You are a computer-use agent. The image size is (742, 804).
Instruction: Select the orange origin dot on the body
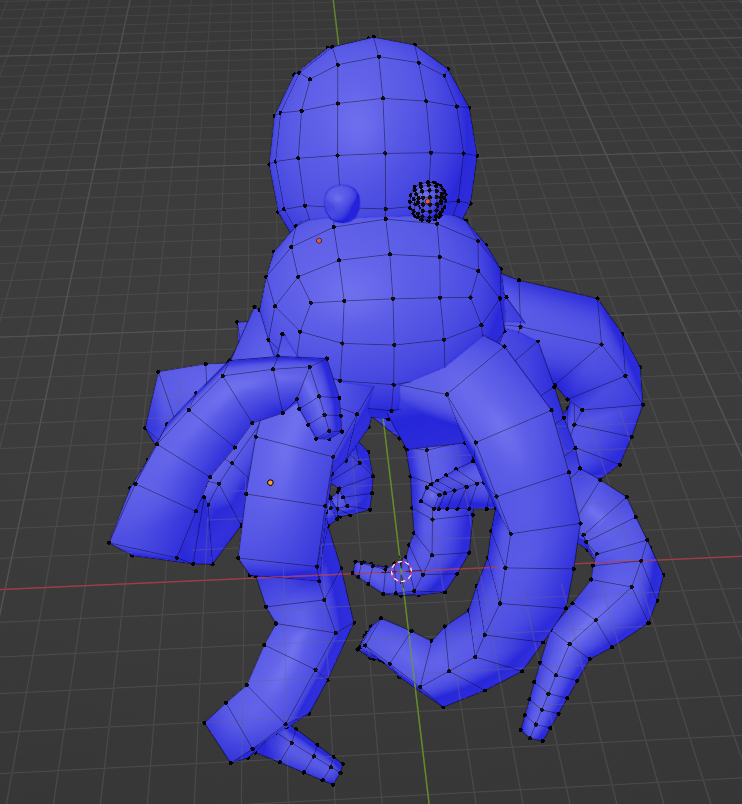319,241
